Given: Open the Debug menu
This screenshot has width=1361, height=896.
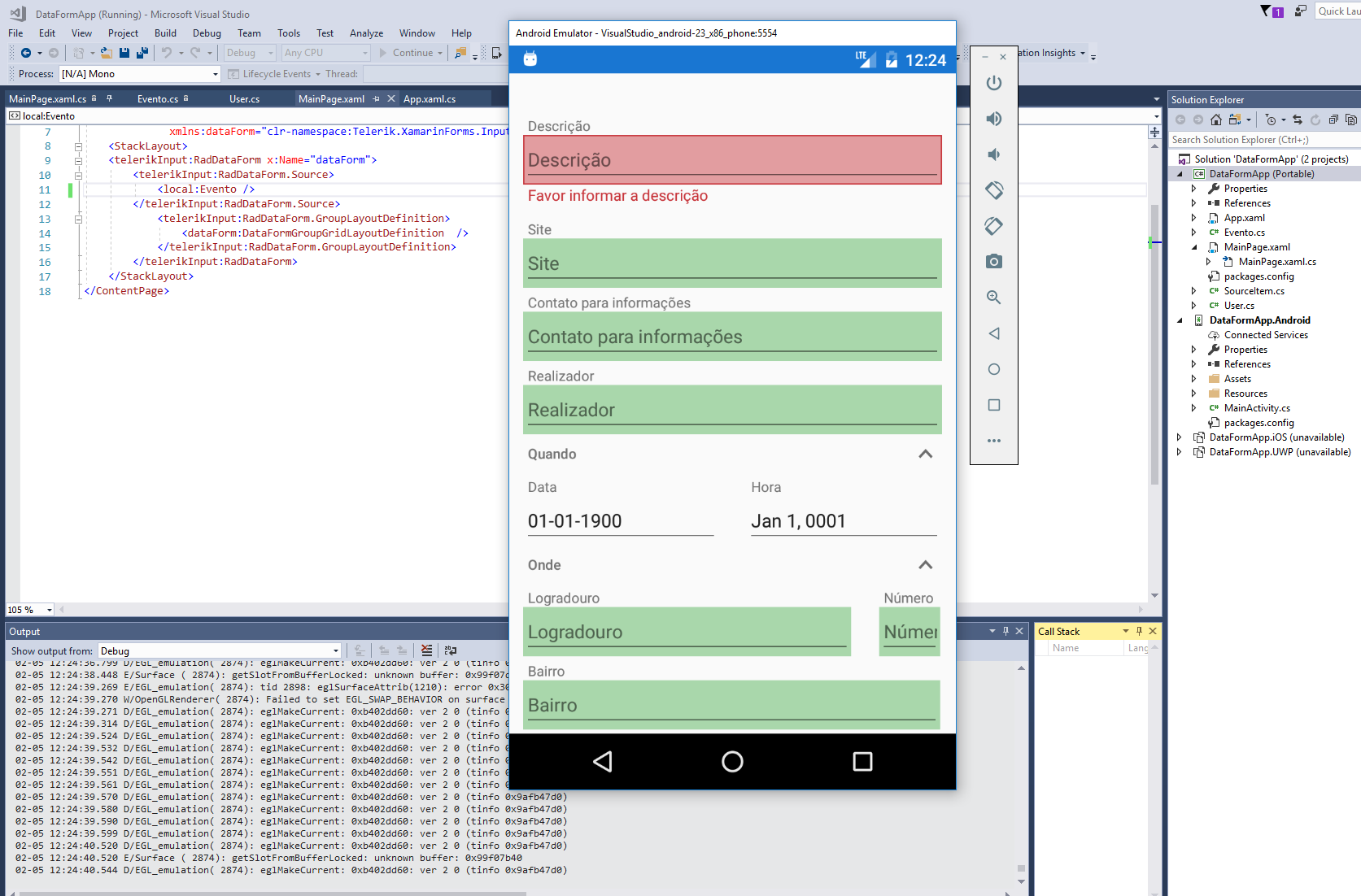Looking at the screenshot, I should (x=207, y=33).
